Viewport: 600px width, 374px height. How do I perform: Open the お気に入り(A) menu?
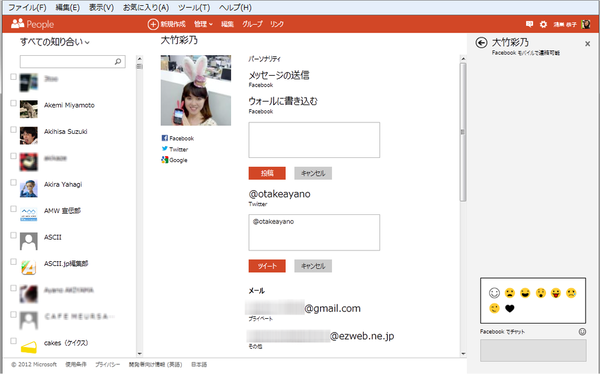coord(146,7)
